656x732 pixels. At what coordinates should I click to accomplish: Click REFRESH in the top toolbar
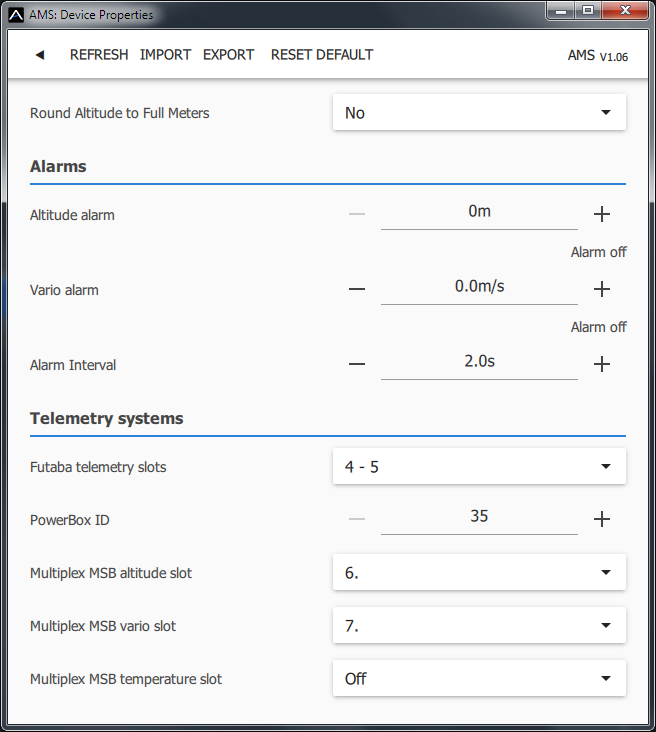(x=99, y=55)
